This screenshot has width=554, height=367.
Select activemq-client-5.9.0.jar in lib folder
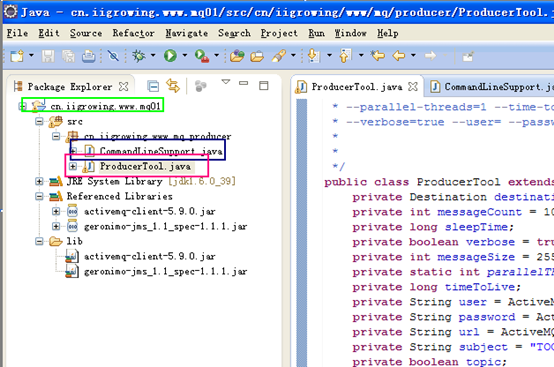tap(150, 256)
